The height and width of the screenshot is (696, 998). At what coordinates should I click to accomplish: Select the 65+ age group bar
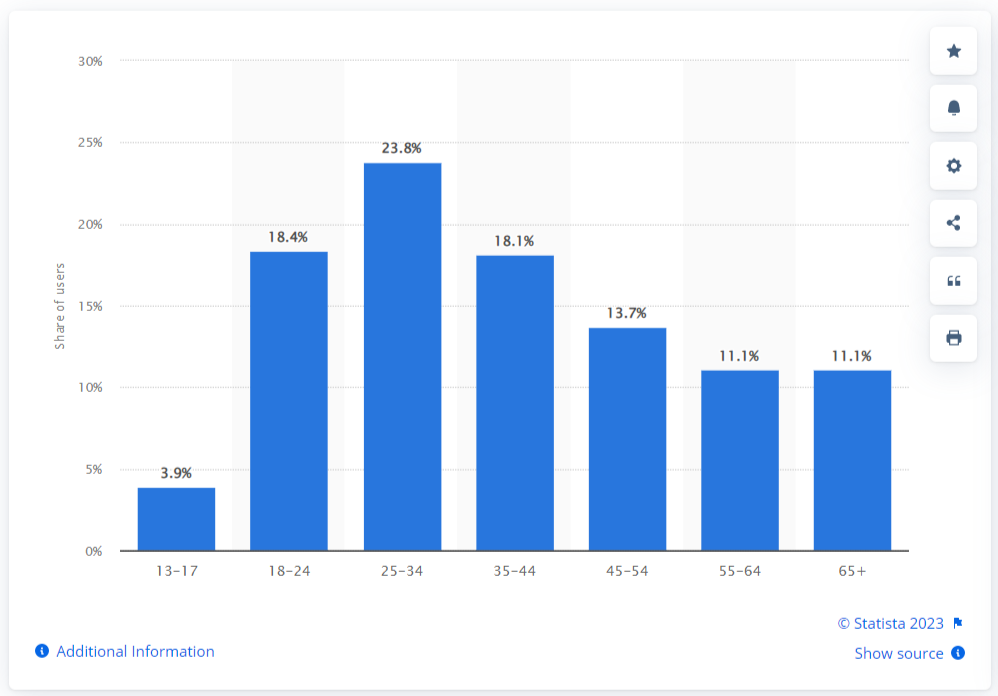[852, 460]
